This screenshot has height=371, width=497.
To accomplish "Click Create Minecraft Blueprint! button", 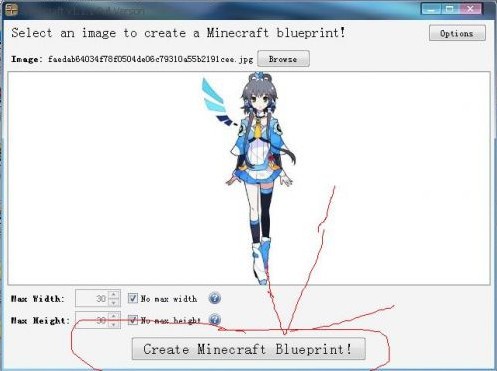I will click(x=249, y=349).
